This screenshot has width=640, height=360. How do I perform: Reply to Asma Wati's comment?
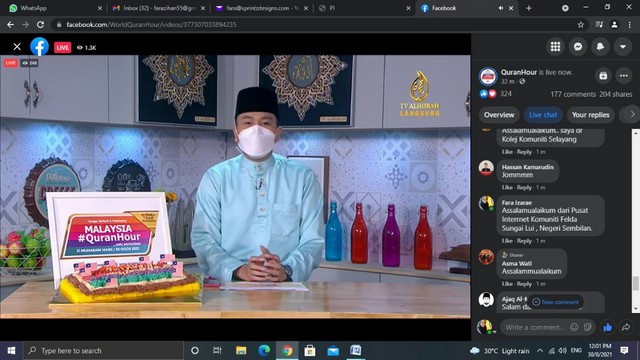[x=524, y=284]
